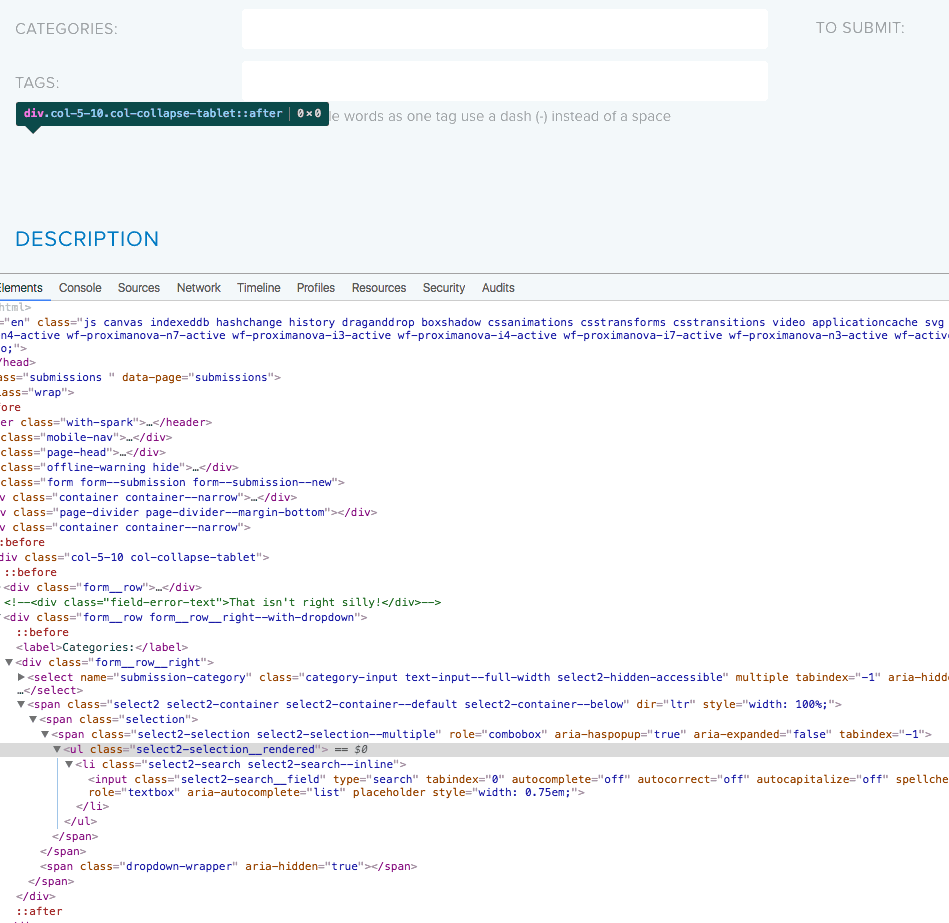The image size is (949, 923).
Task: Click the TO SUBMIT: text
Action: click(x=860, y=28)
